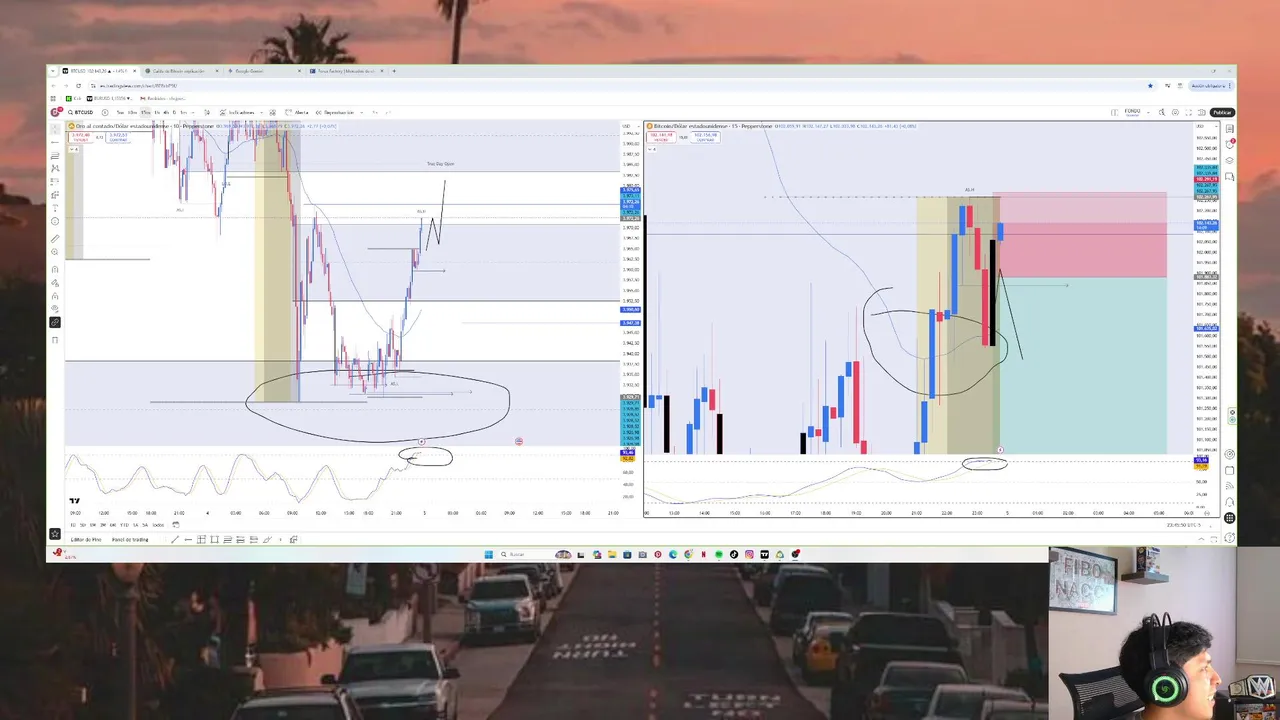Open the TradingView user avatar menu
Viewport: 1280px width, 720px height.
pos(55,112)
